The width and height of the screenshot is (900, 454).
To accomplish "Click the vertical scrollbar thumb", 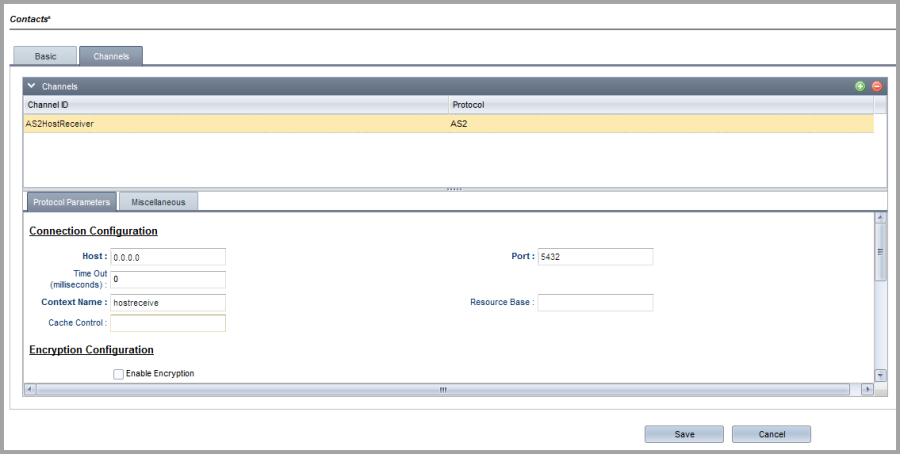I will click(880, 252).
